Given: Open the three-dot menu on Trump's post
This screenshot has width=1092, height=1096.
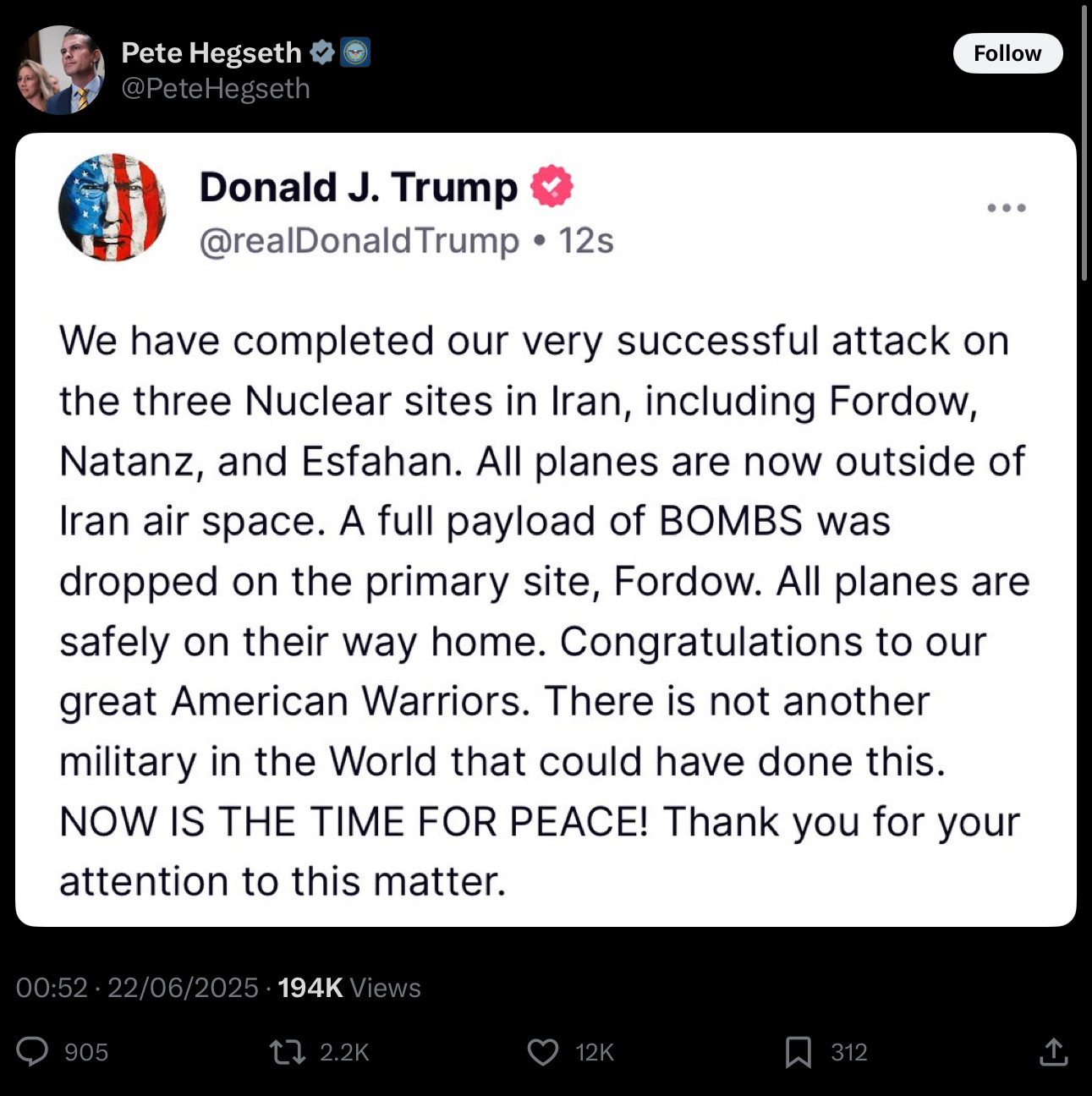Looking at the screenshot, I should click(x=1007, y=207).
